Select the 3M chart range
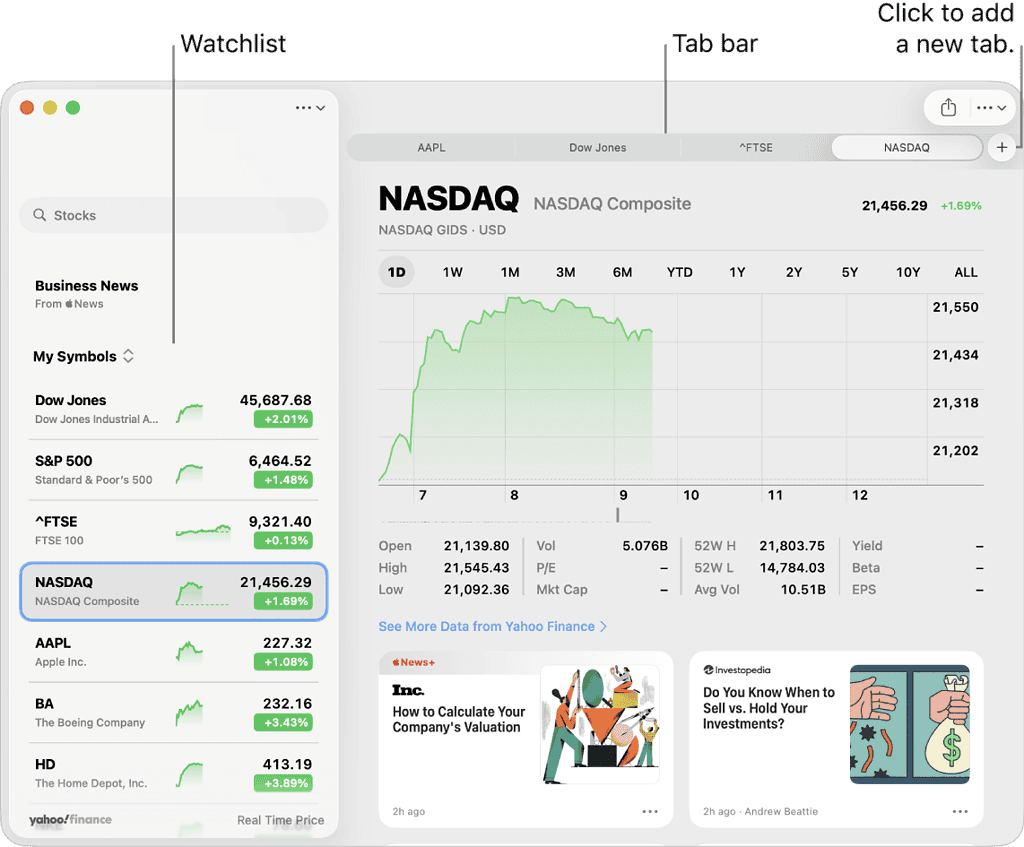Viewport: 1024px width, 847px height. pyautogui.click(x=566, y=272)
